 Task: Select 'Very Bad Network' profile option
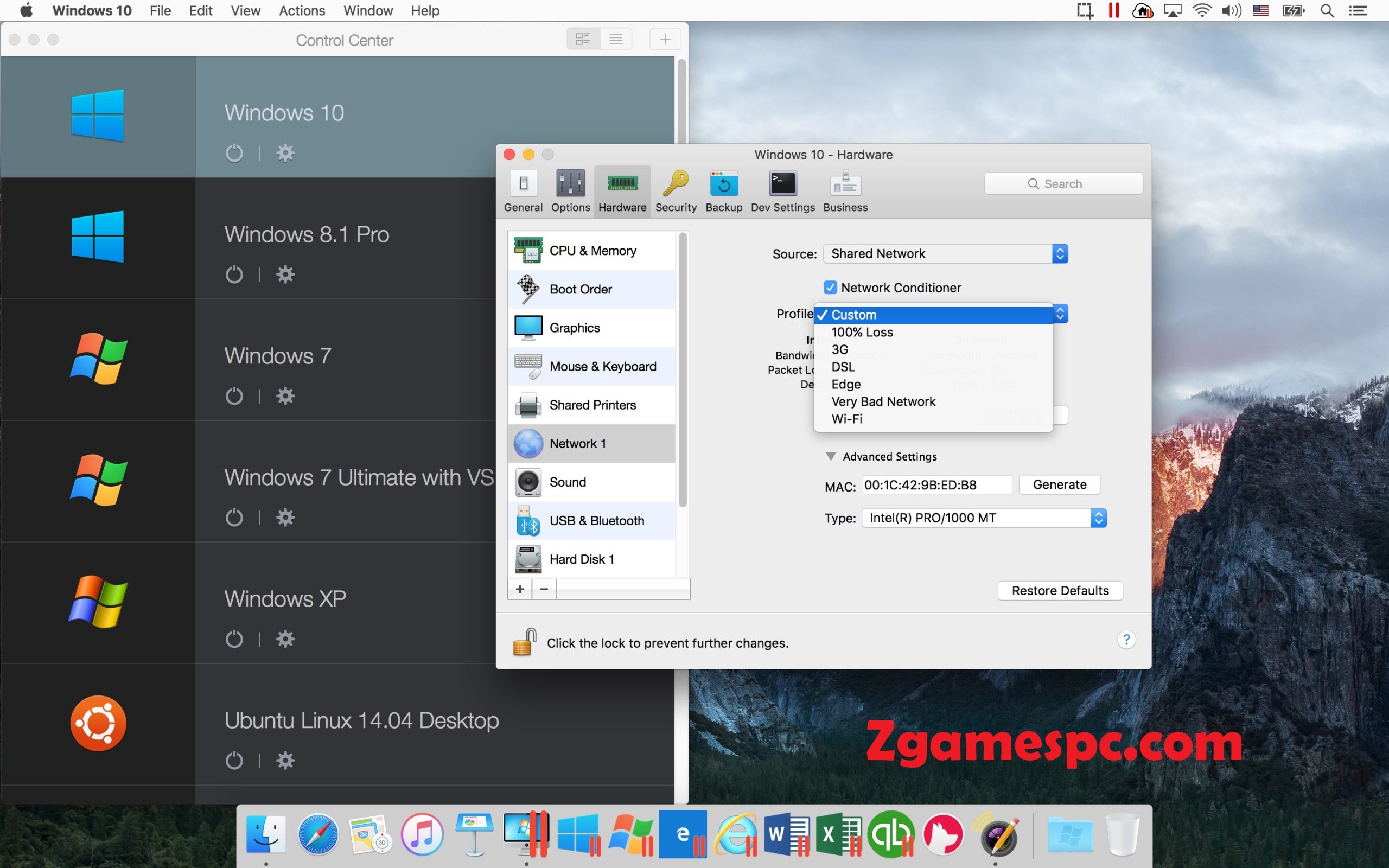pyautogui.click(x=883, y=401)
